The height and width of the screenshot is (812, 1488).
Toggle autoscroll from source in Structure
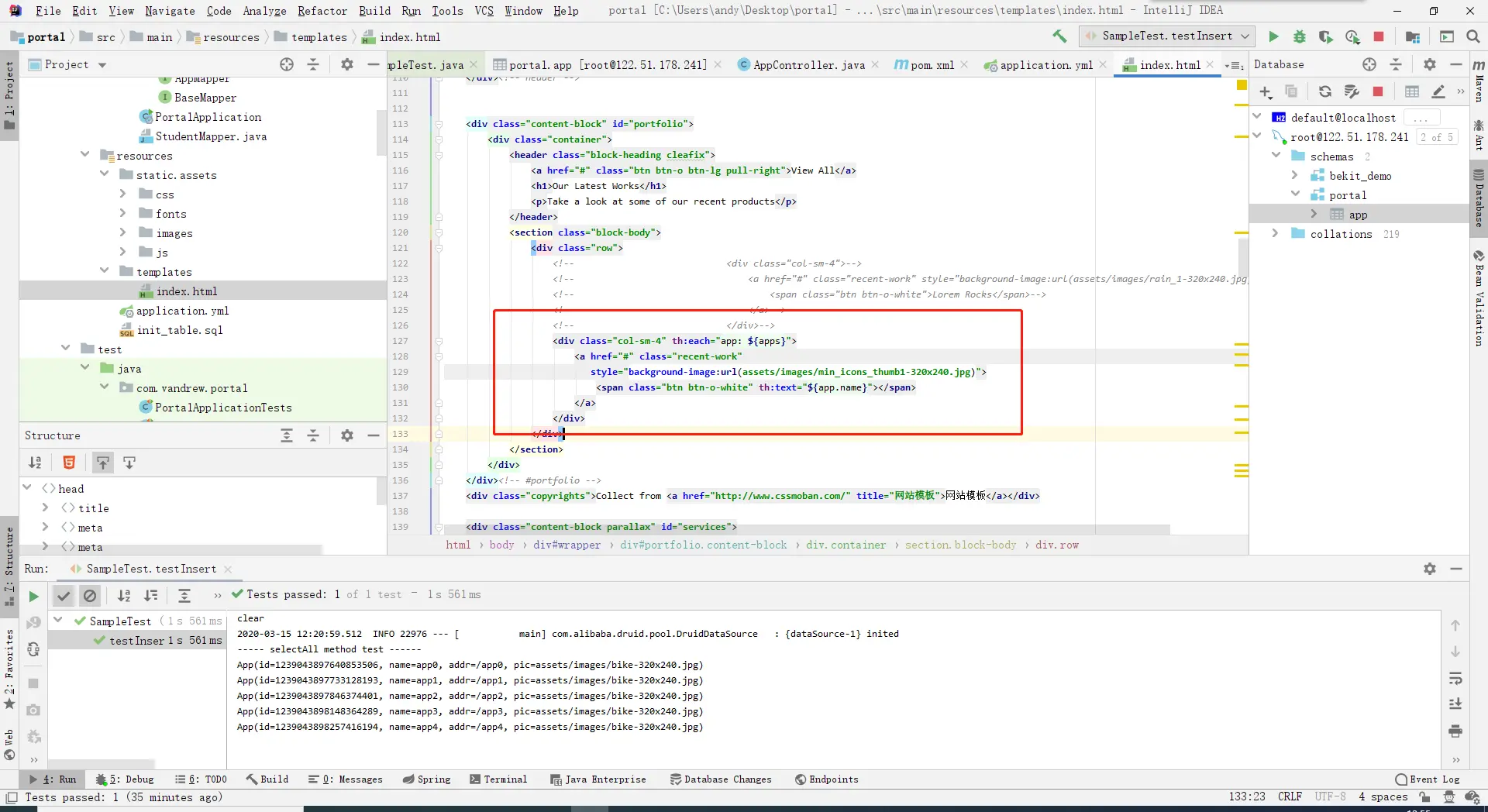(129, 463)
